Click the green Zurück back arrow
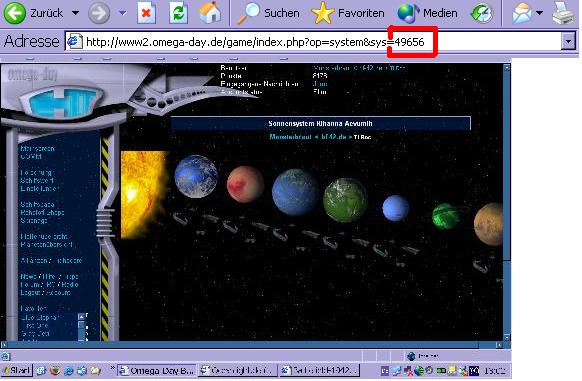The image size is (582, 381). click(14, 13)
